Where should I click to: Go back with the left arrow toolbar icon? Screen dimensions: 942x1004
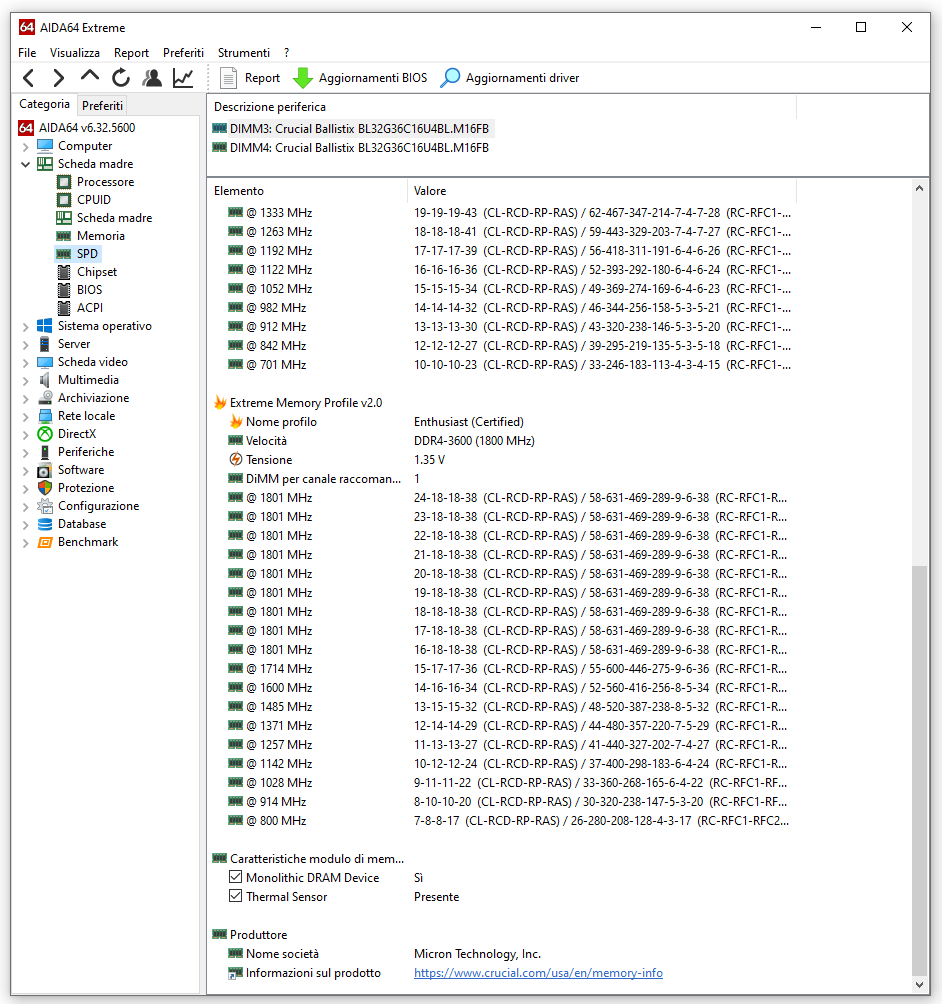[x=28, y=78]
